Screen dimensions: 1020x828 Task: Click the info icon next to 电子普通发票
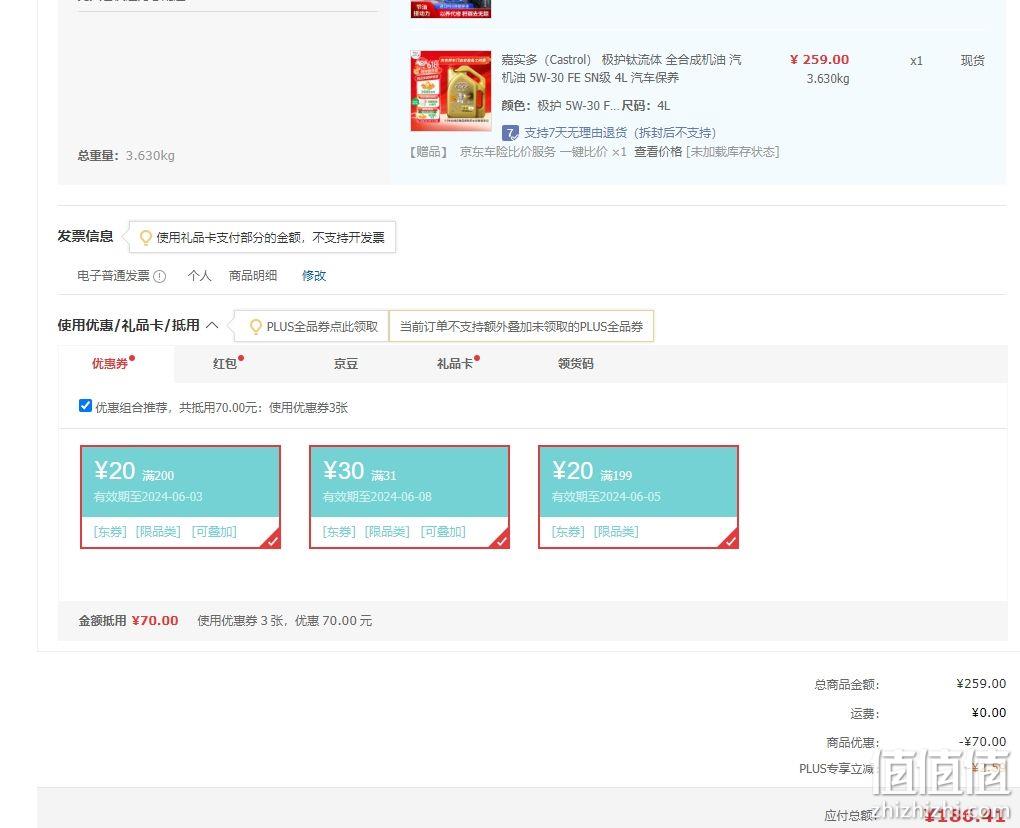click(x=159, y=276)
